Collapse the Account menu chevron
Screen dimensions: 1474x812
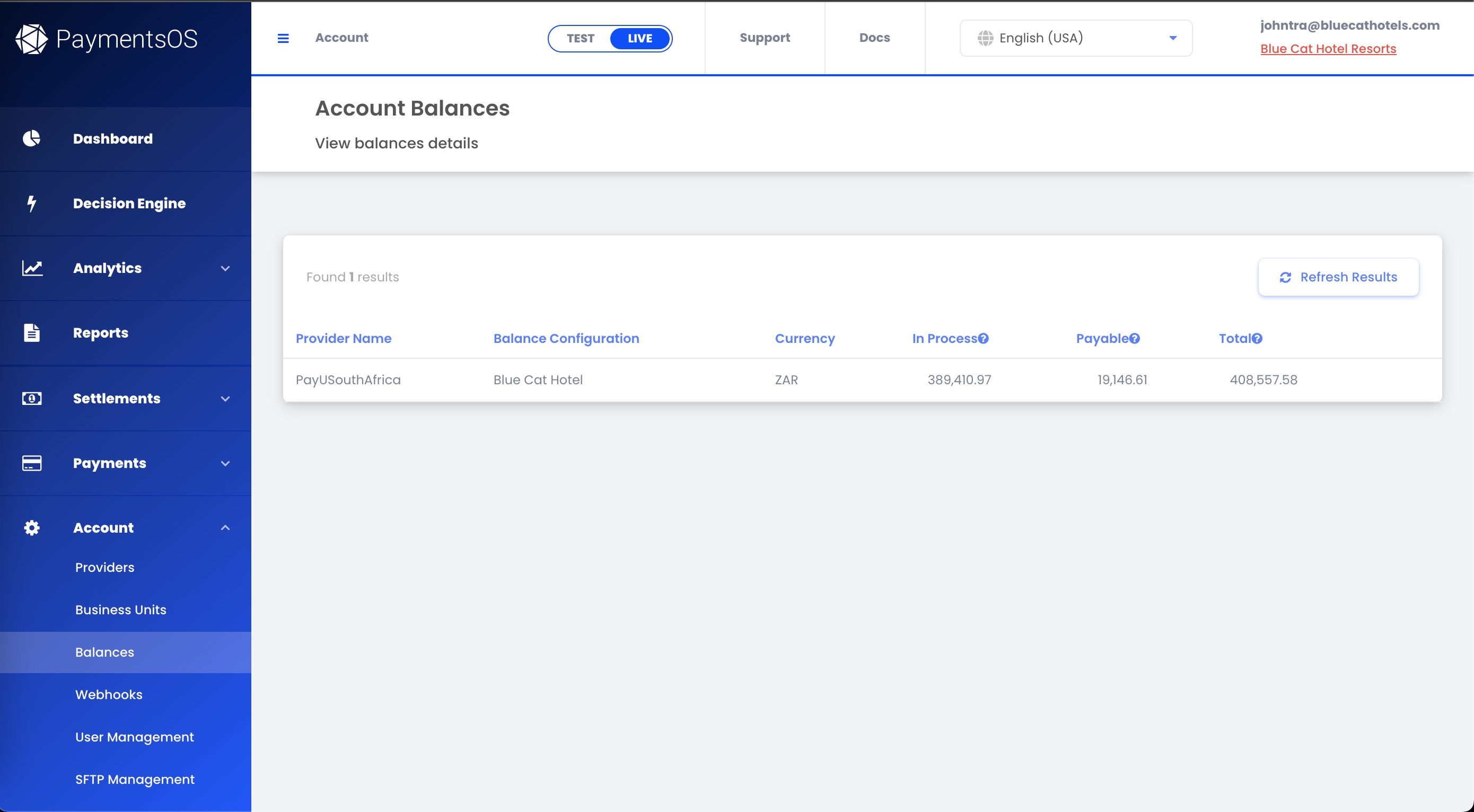pyautogui.click(x=225, y=528)
